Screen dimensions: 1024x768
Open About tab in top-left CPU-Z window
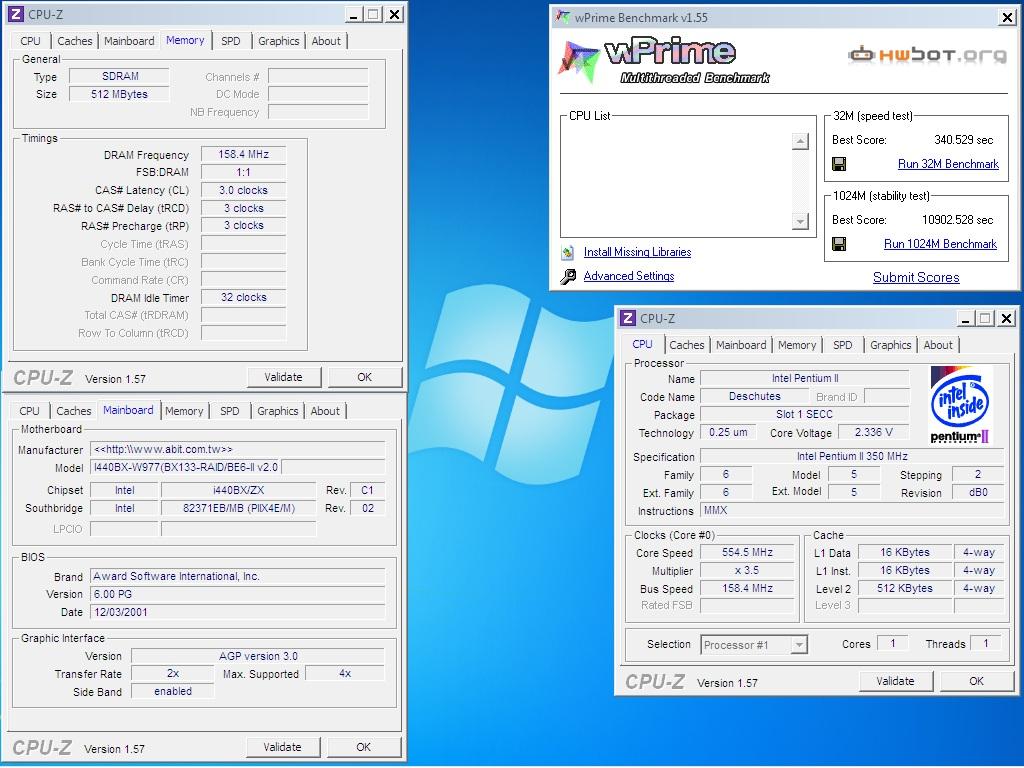tap(326, 40)
